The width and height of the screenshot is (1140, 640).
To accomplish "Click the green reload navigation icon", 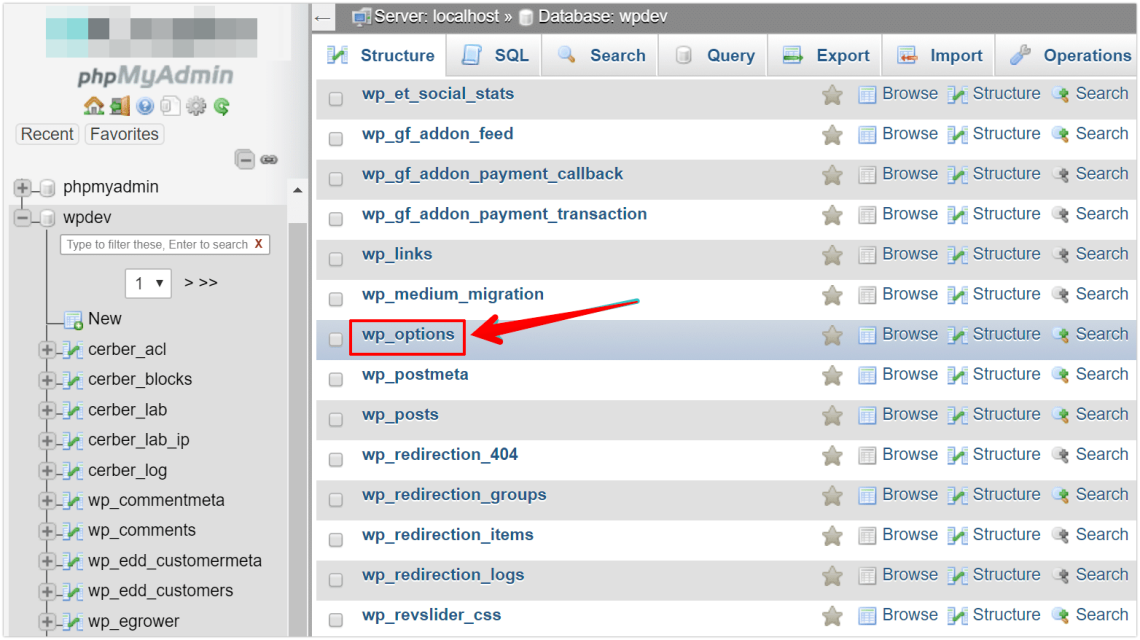I will [222, 105].
